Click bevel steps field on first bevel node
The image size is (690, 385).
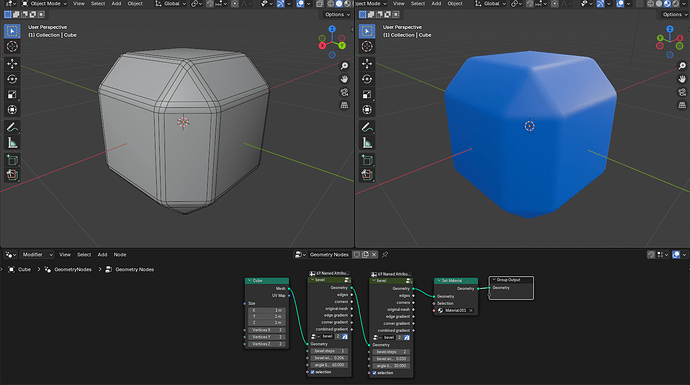[x=330, y=351]
